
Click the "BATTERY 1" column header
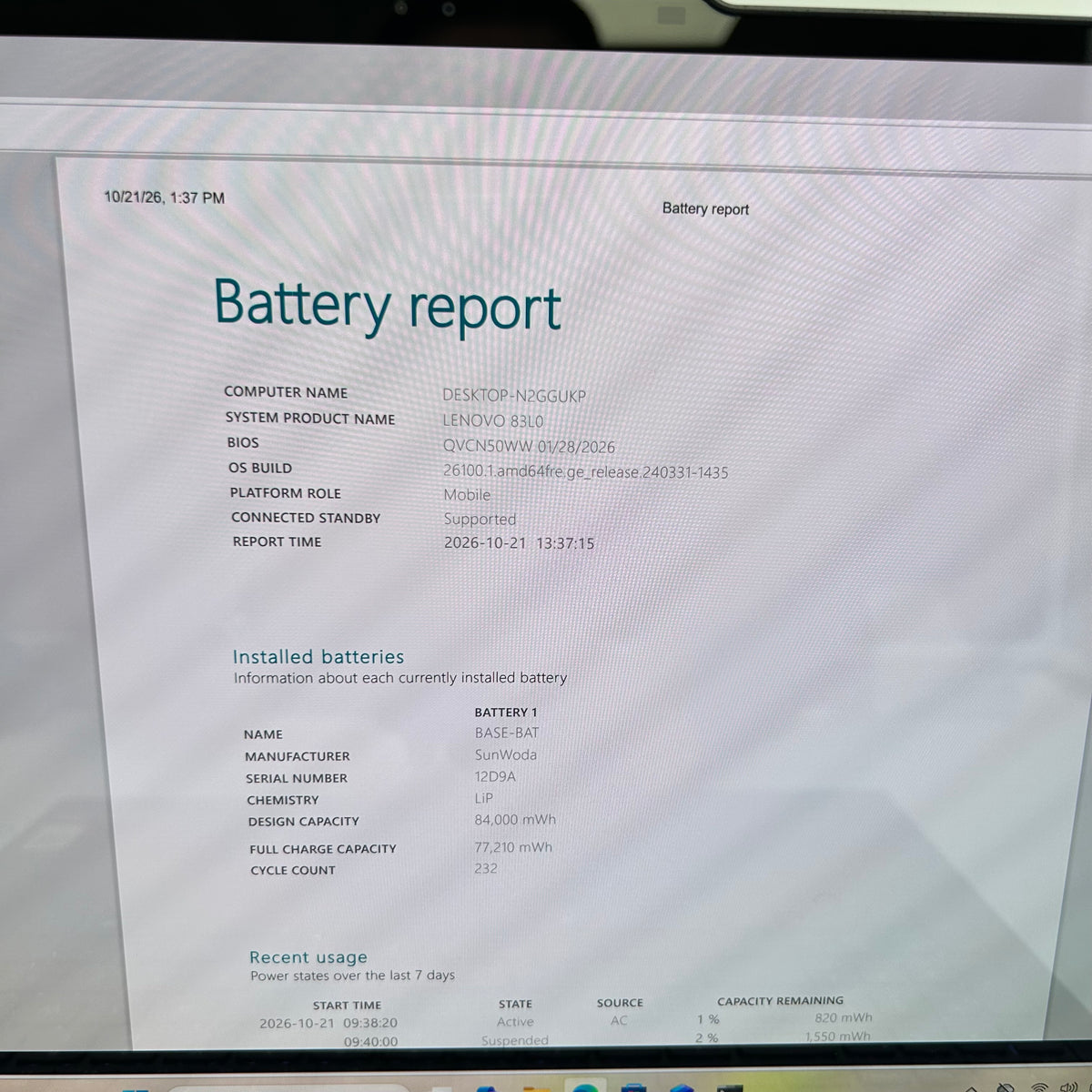(506, 712)
